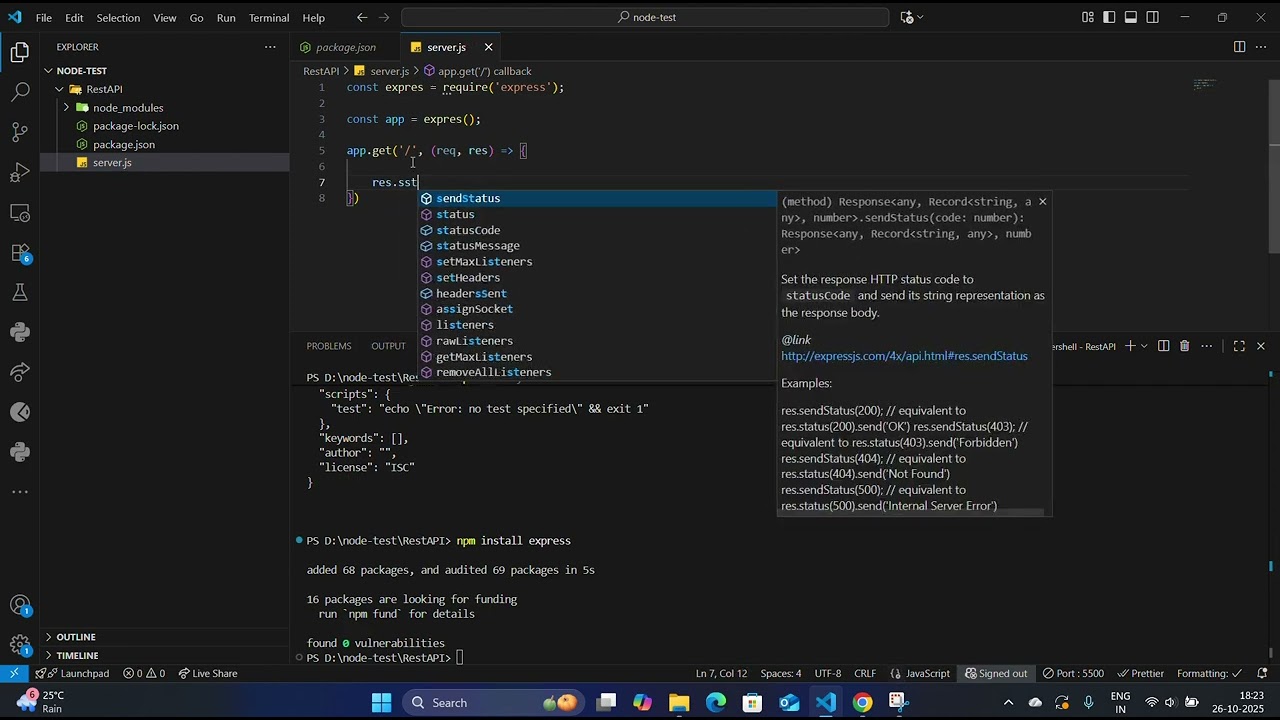Switch to the PROBLEMS panel tab
Viewport: 1280px width, 720px height.
[329, 346]
